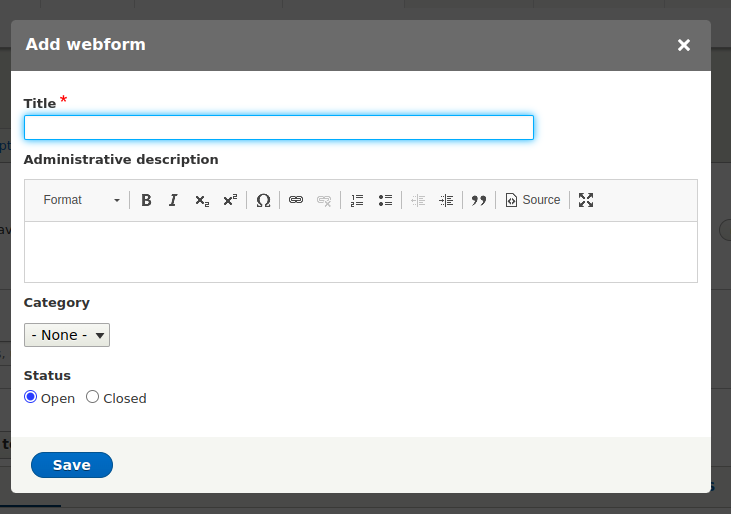Close the Add webform dialog
This screenshot has height=514, width=731.
coord(683,45)
